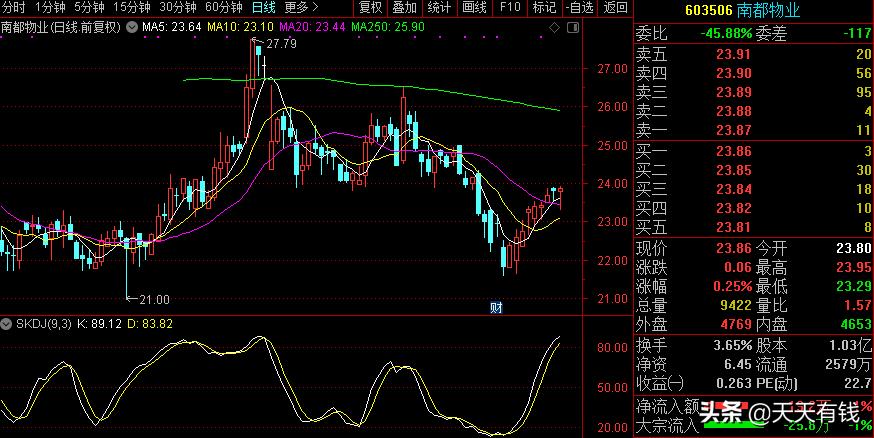This screenshot has height=438, width=874.
Task: Switch to the 60分钟 period
Action: [x=223, y=8]
